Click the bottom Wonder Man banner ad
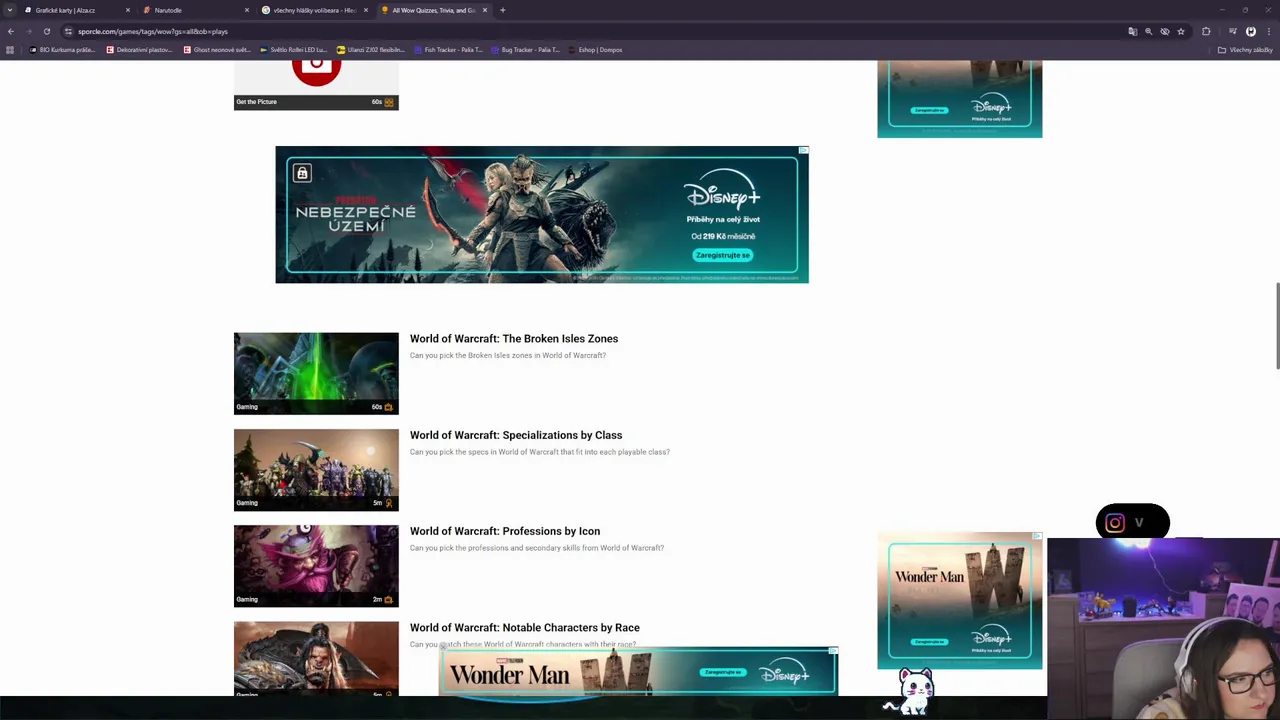Screen dimensions: 1280x720 [x=638, y=672]
